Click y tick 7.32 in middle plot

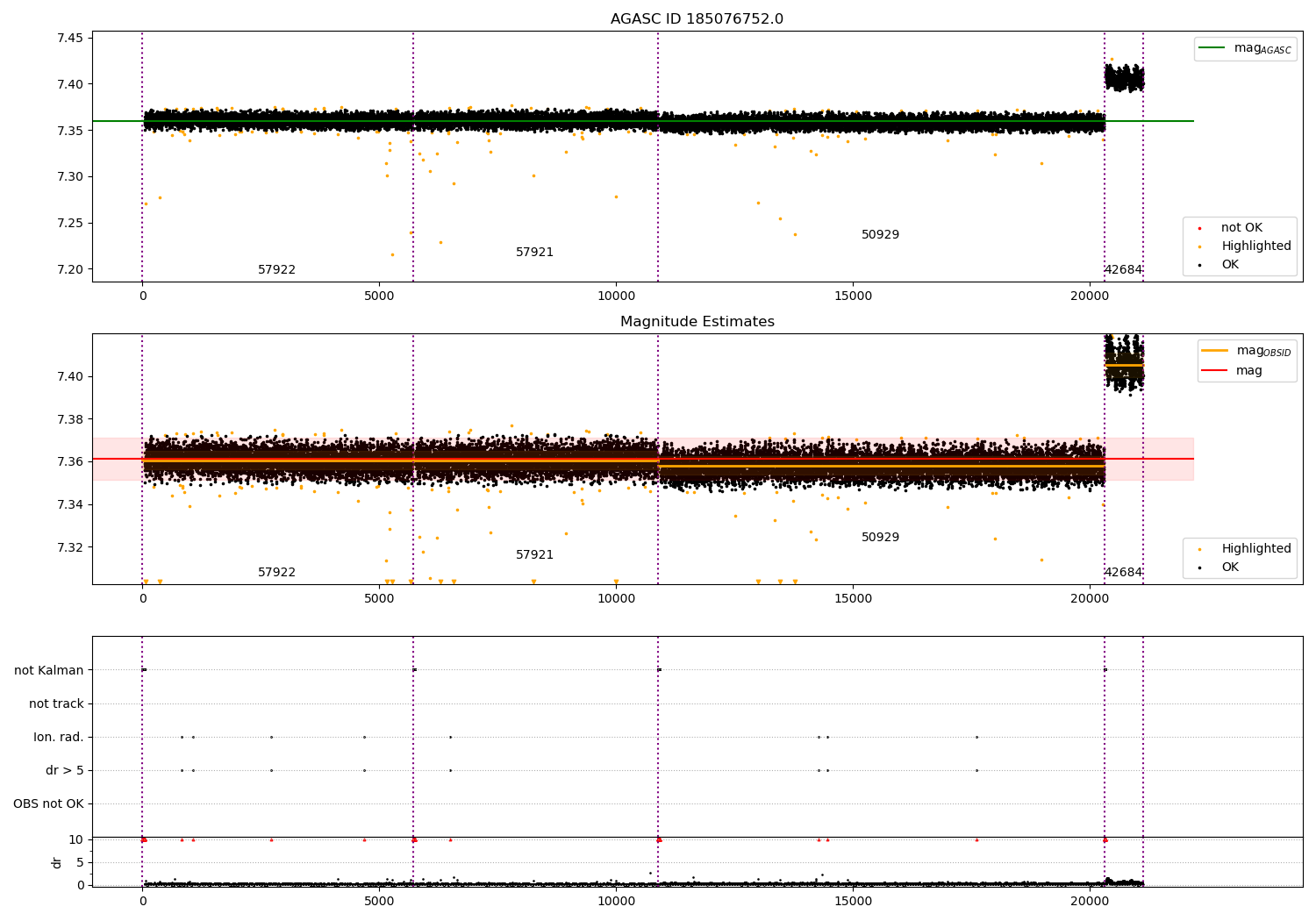coord(70,547)
